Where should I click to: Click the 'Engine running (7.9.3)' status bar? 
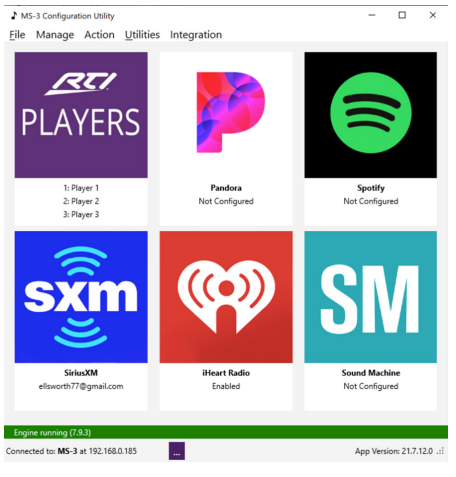click(226, 432)
